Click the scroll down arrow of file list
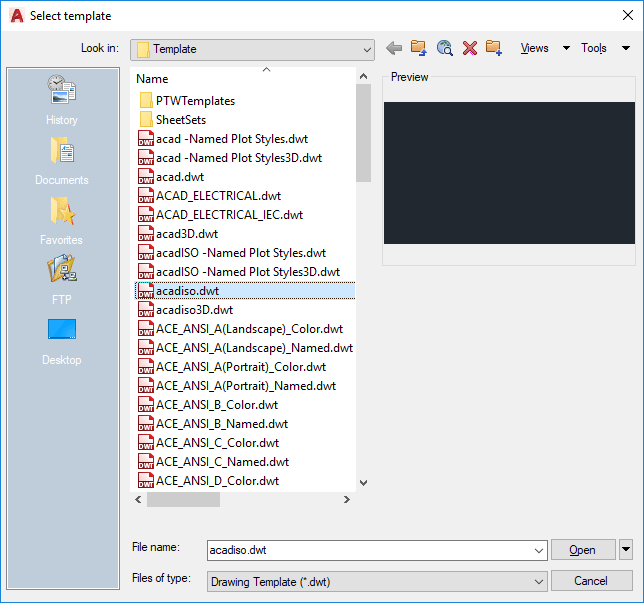This screenshot has height=603, width=644. pos(363,483)
